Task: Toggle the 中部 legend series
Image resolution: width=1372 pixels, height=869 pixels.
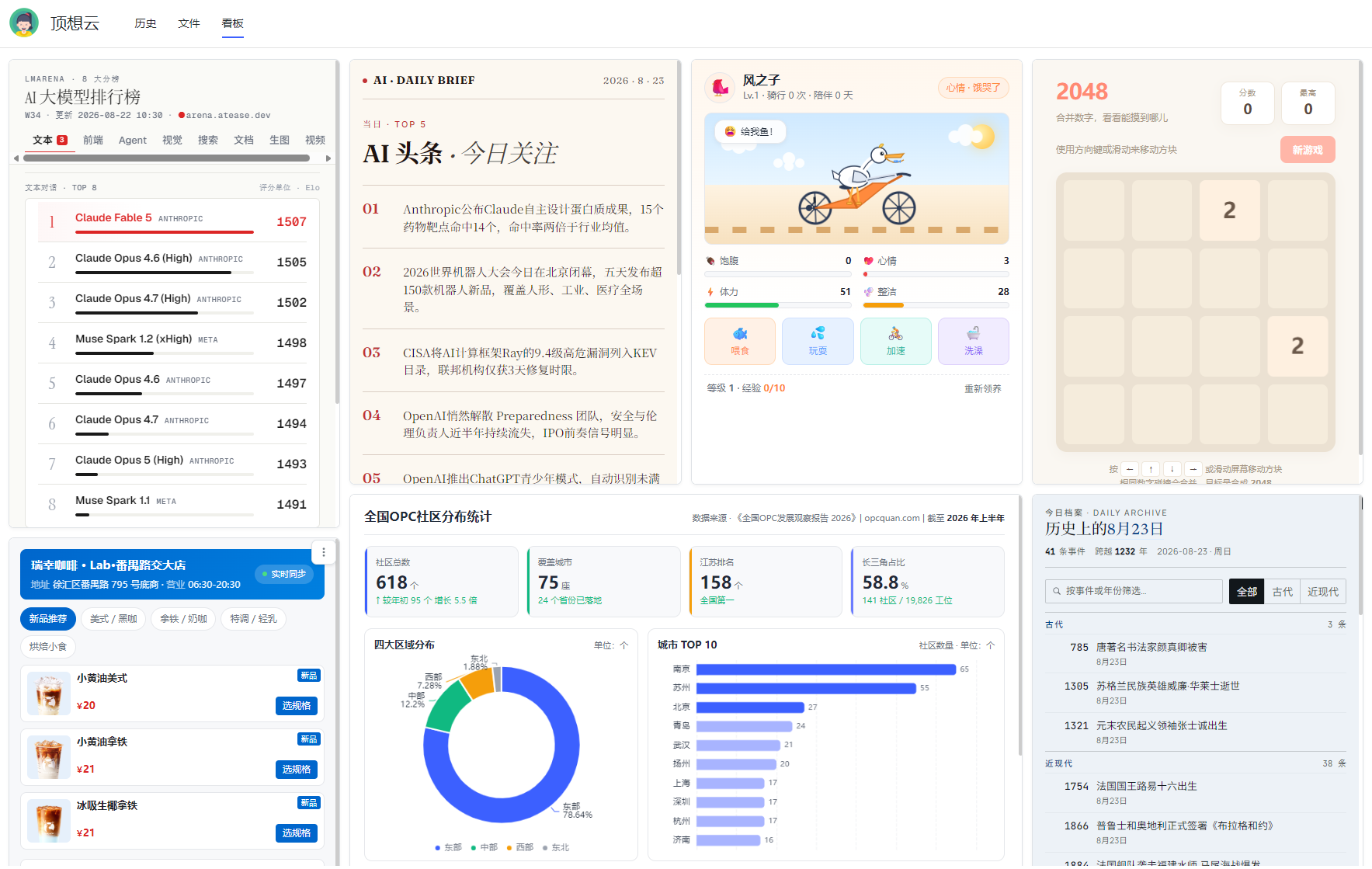Action: click(x=485, y=847)
